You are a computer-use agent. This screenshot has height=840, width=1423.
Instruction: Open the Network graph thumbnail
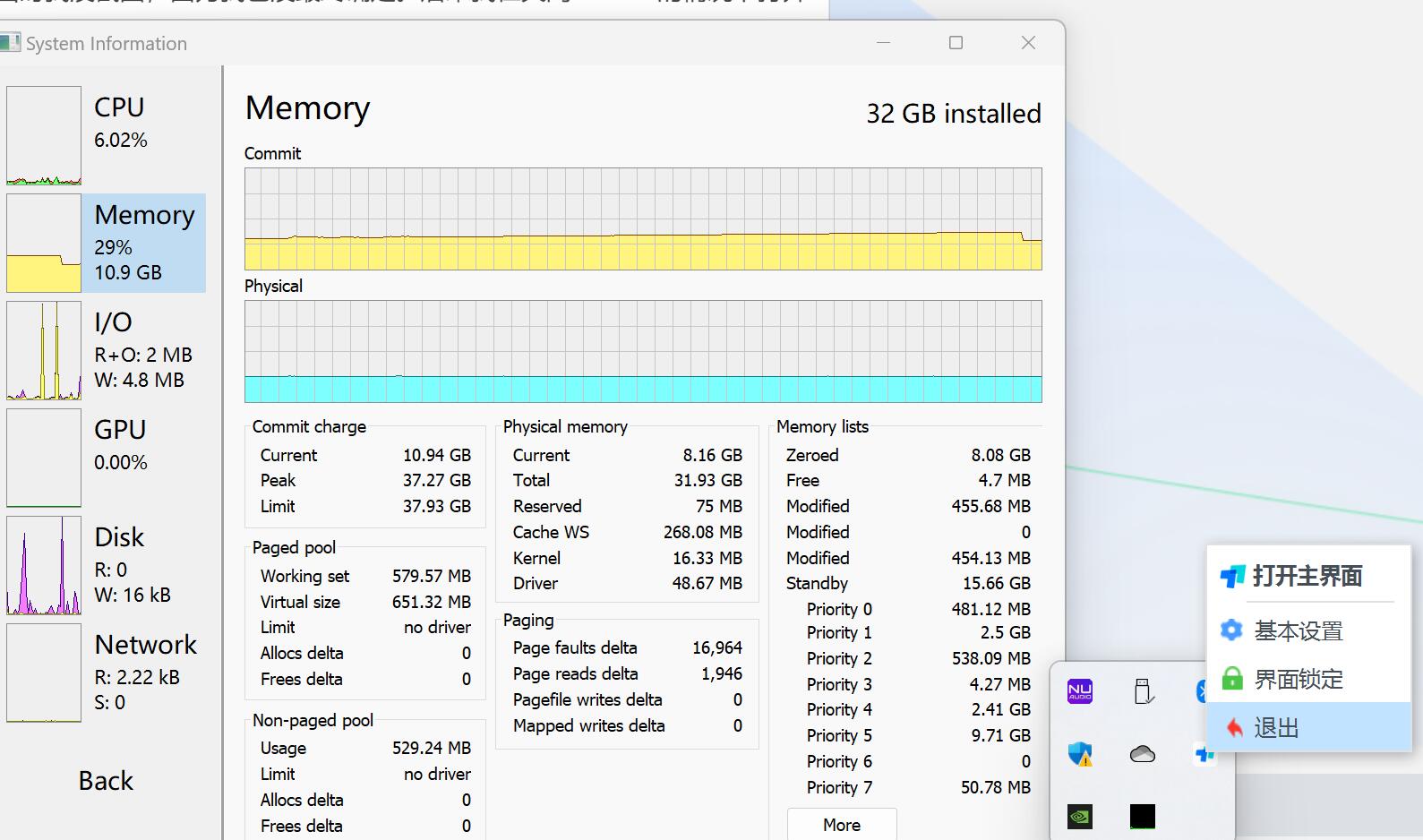(x=44, y=673)
